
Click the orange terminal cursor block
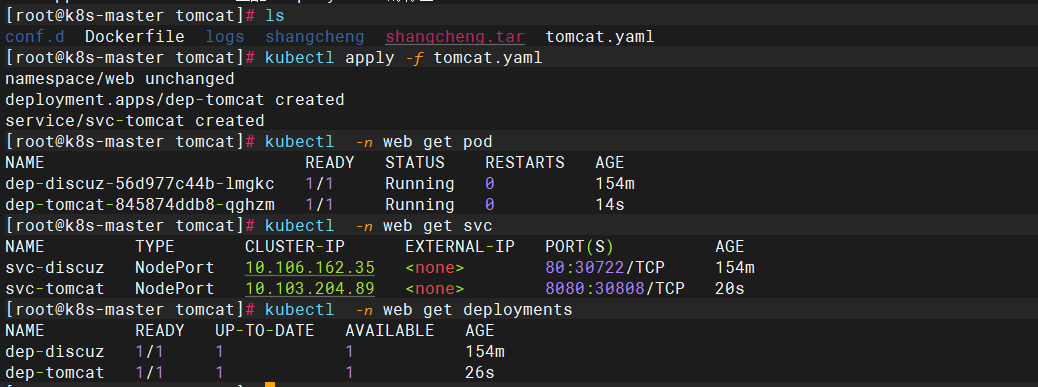tap(269, 384)
